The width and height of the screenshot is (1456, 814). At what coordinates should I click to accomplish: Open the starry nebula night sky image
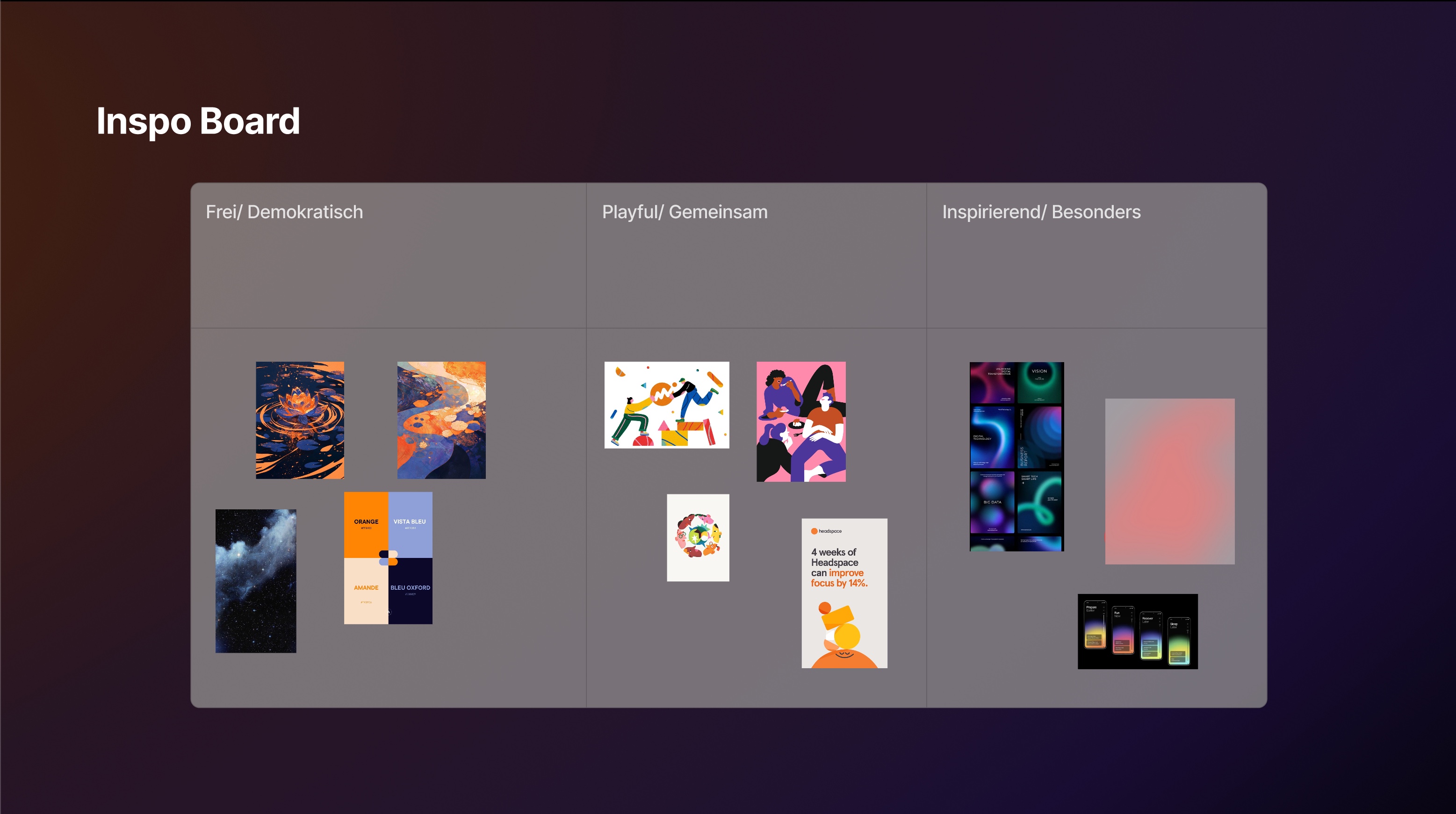click(255, 581)
